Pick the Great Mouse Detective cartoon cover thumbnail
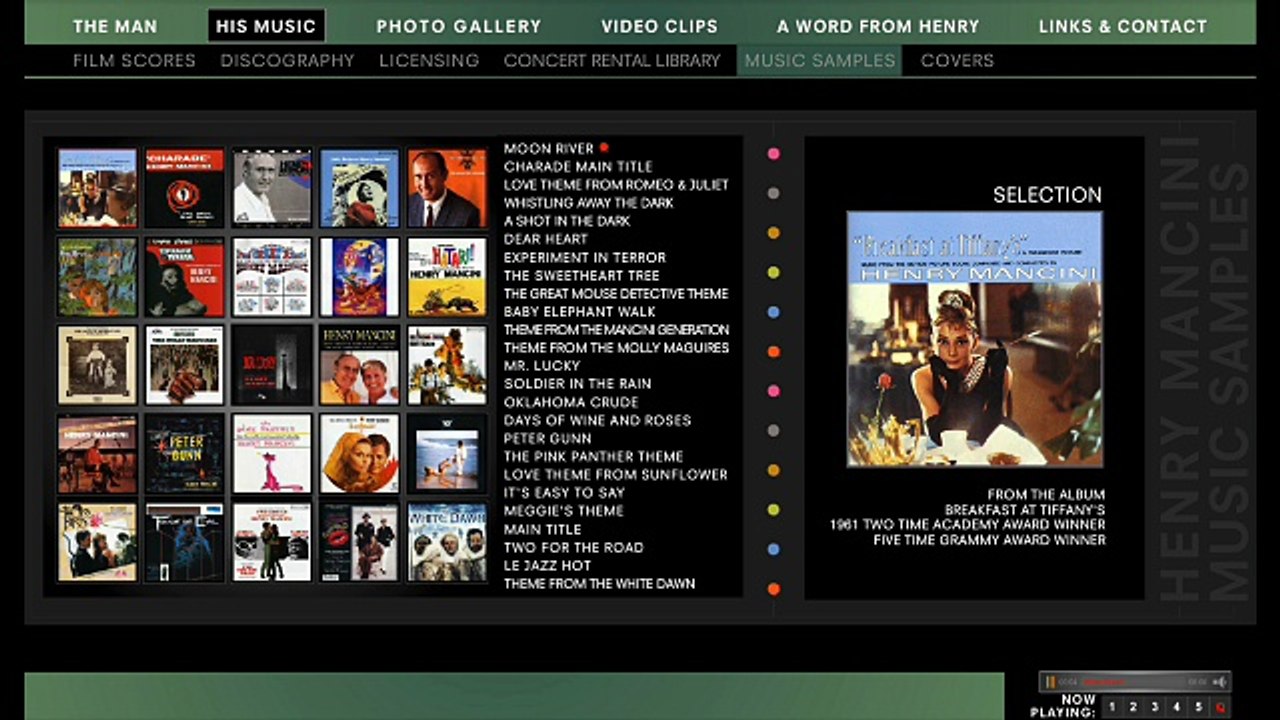Viewport: 1280px width, 720px height. (360, 277)
